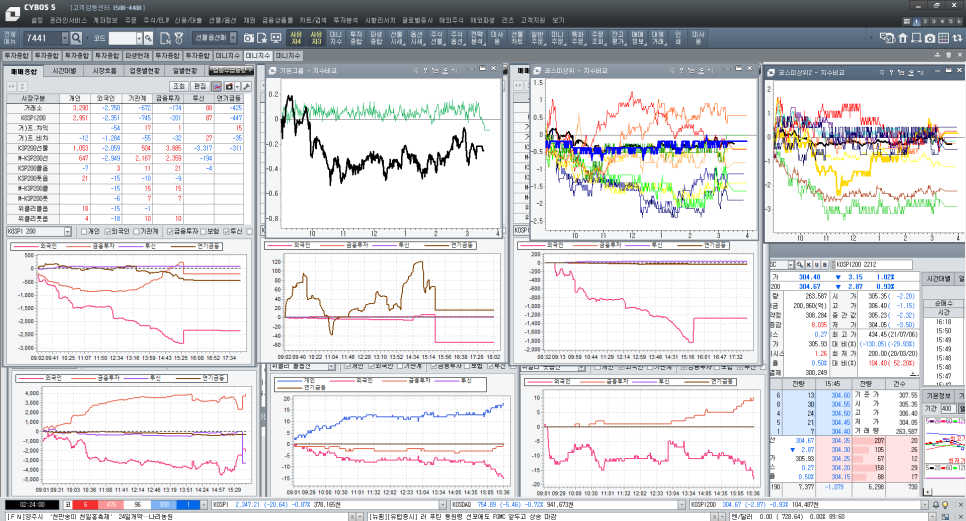Viewport: 966px width, 521px height.
Task: Click the top-right screenshot camera icon
Action: pos(930,38)
